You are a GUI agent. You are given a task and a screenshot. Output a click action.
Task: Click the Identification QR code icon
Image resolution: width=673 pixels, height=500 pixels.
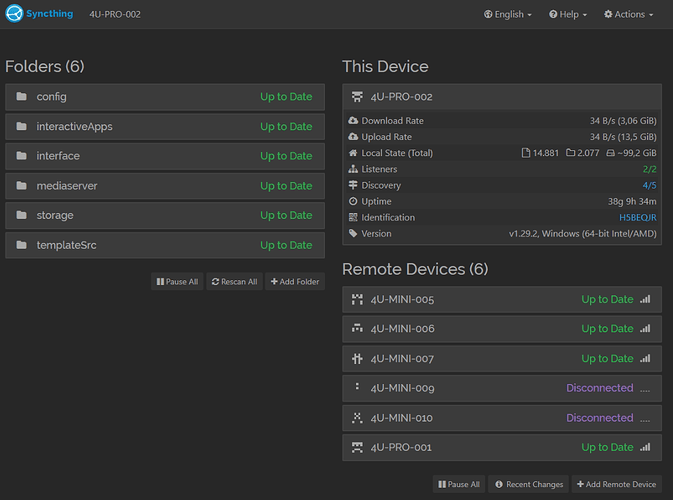pos(353,217)
